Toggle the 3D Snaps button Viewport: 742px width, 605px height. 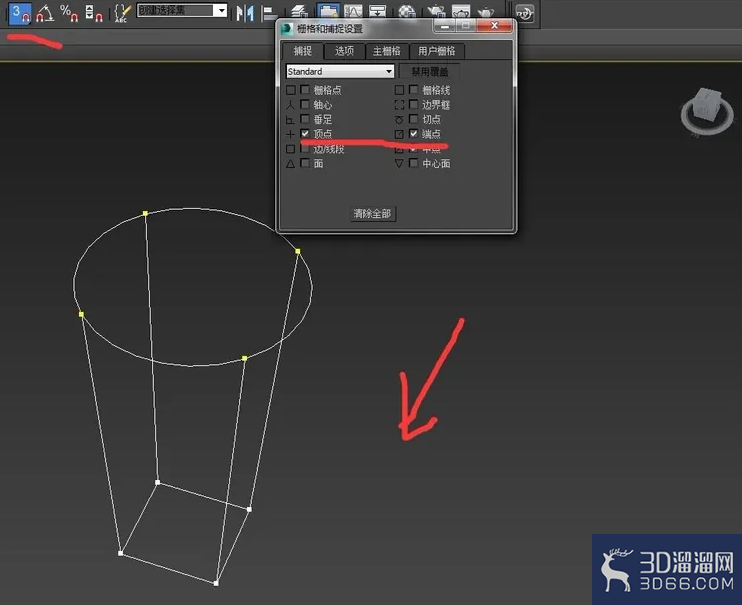[x=20, y=13]
